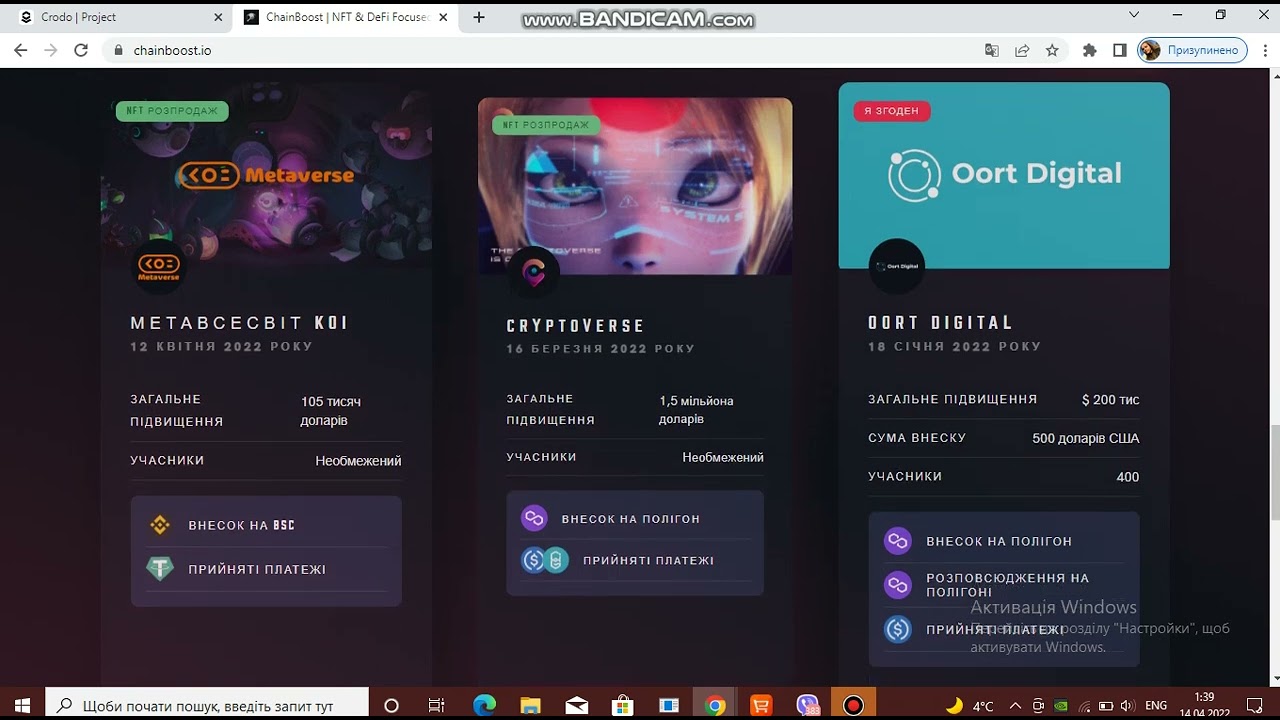Image resolution: width=1280 pixels, height=720 pixels.
Task: Open Viber from the taskbar
Action: pyautogui.click(x=808, y=705)
